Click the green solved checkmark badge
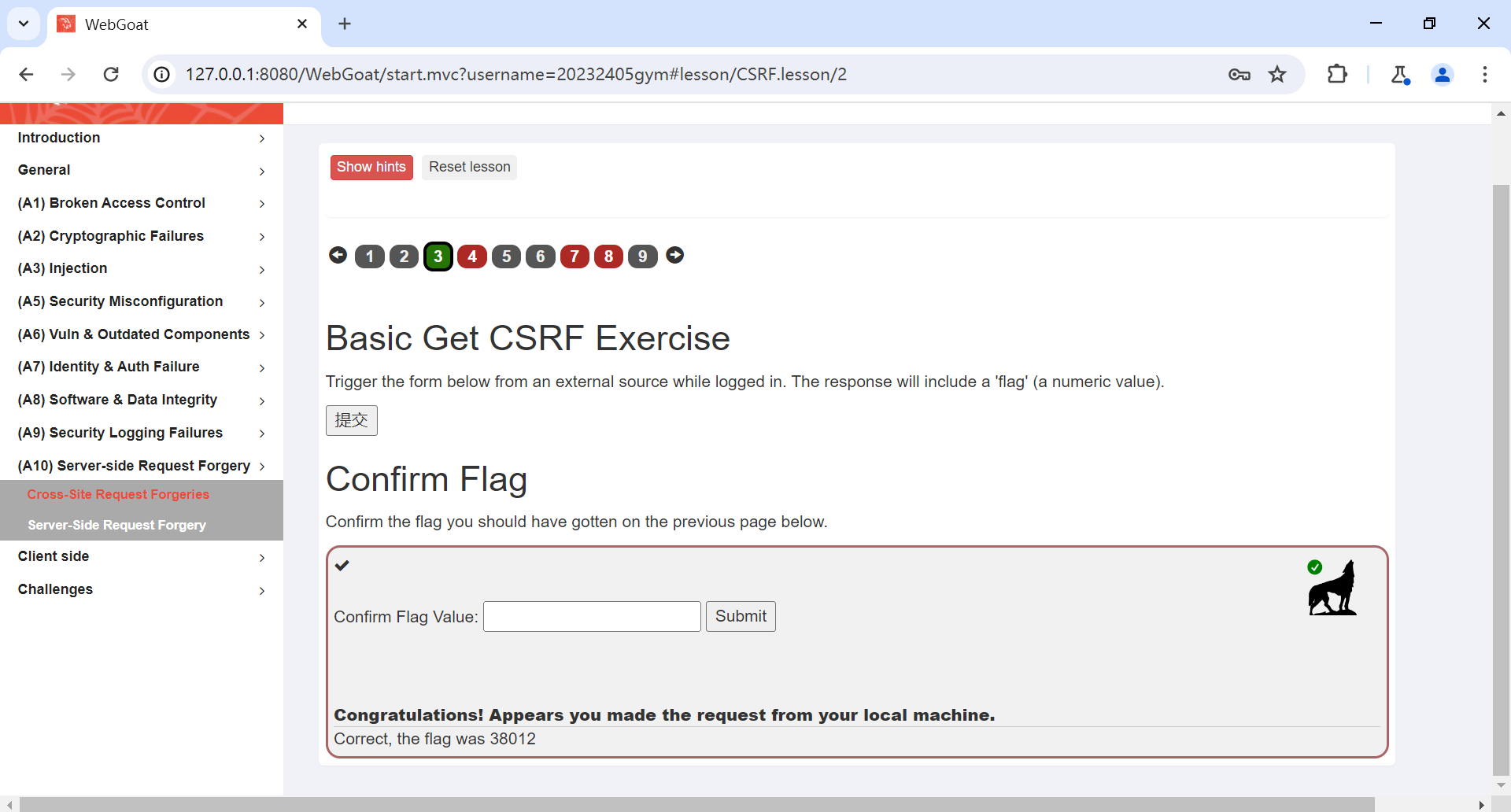Screen dimensions: 1511x812 click(1314, 567)
